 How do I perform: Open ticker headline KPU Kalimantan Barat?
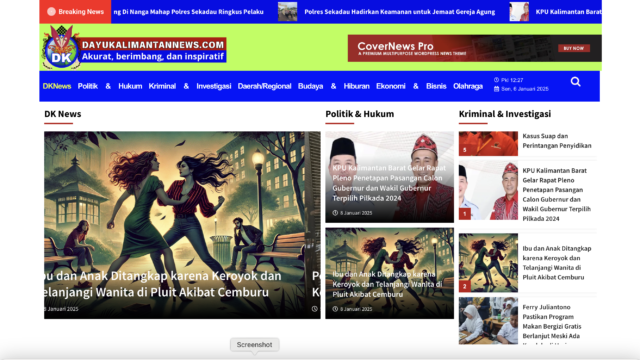pyautogui.click(x=568, y=12)
